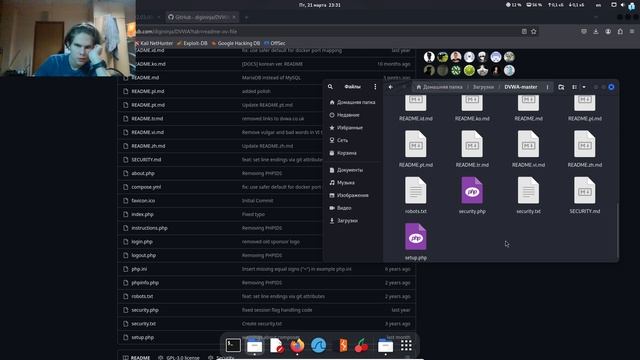The image size is (640, 360).
Task: Go back in the Files window
Action: pos(391,87)
